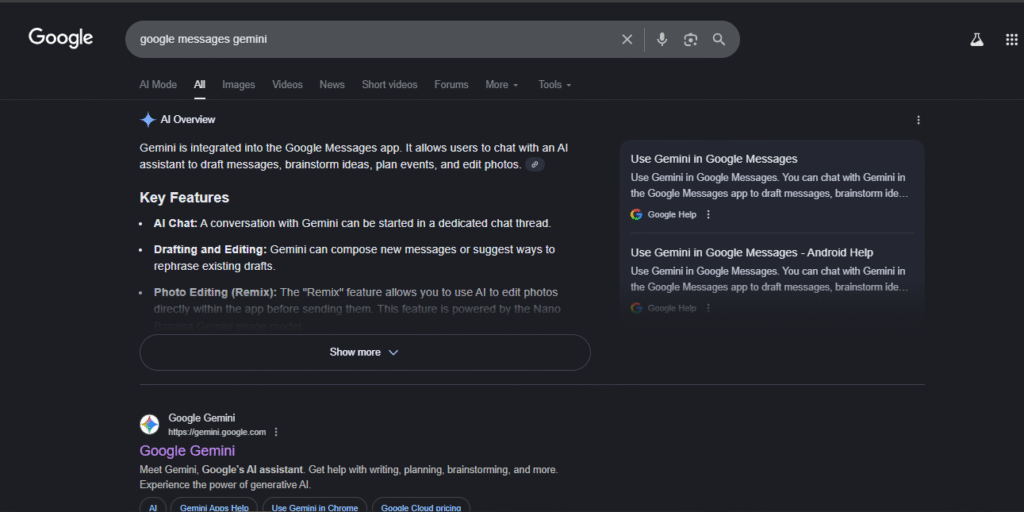
Task: Click the Gemini Apps Help chip
Action: coord(214,507)
